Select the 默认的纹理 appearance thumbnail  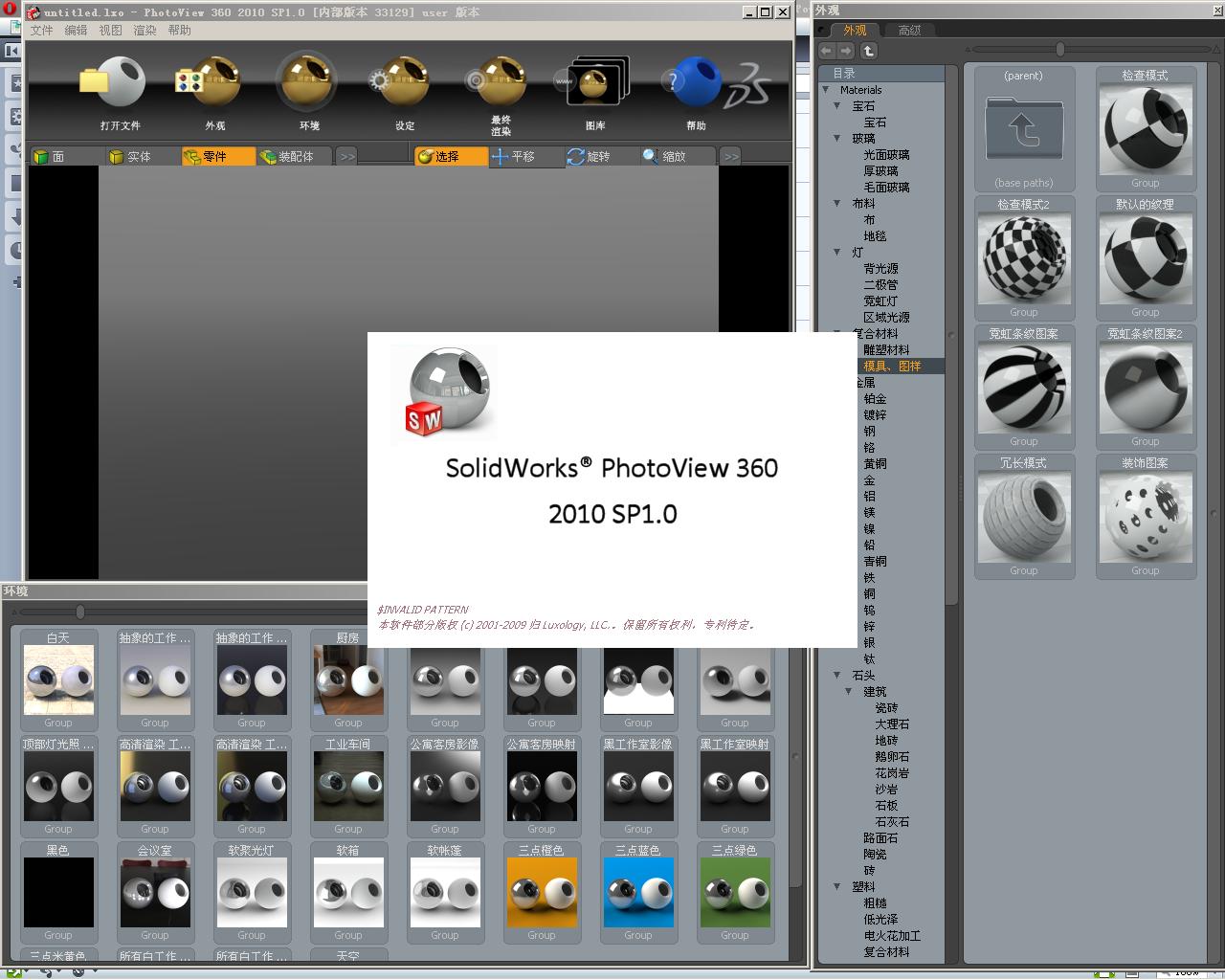pos(1146,257)
